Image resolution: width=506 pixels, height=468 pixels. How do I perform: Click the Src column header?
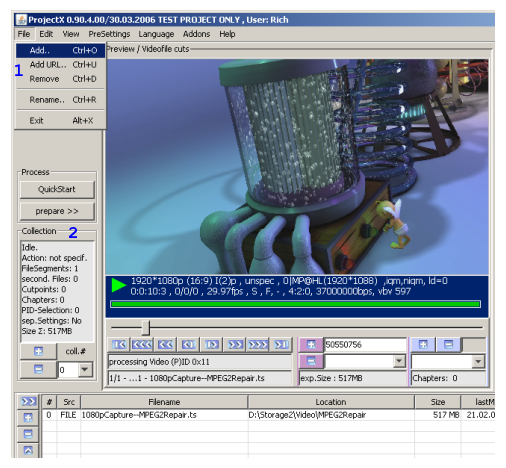pos(69,402)
